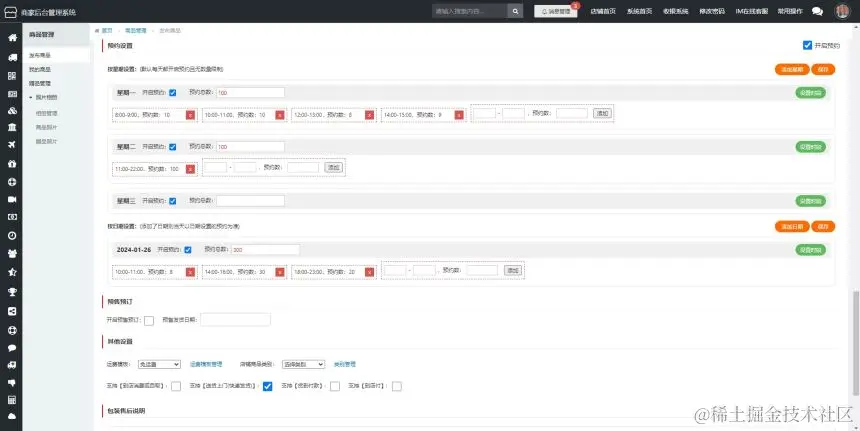Open the 运费模板 dropdown
860x431 pixels.
[159, 364]
